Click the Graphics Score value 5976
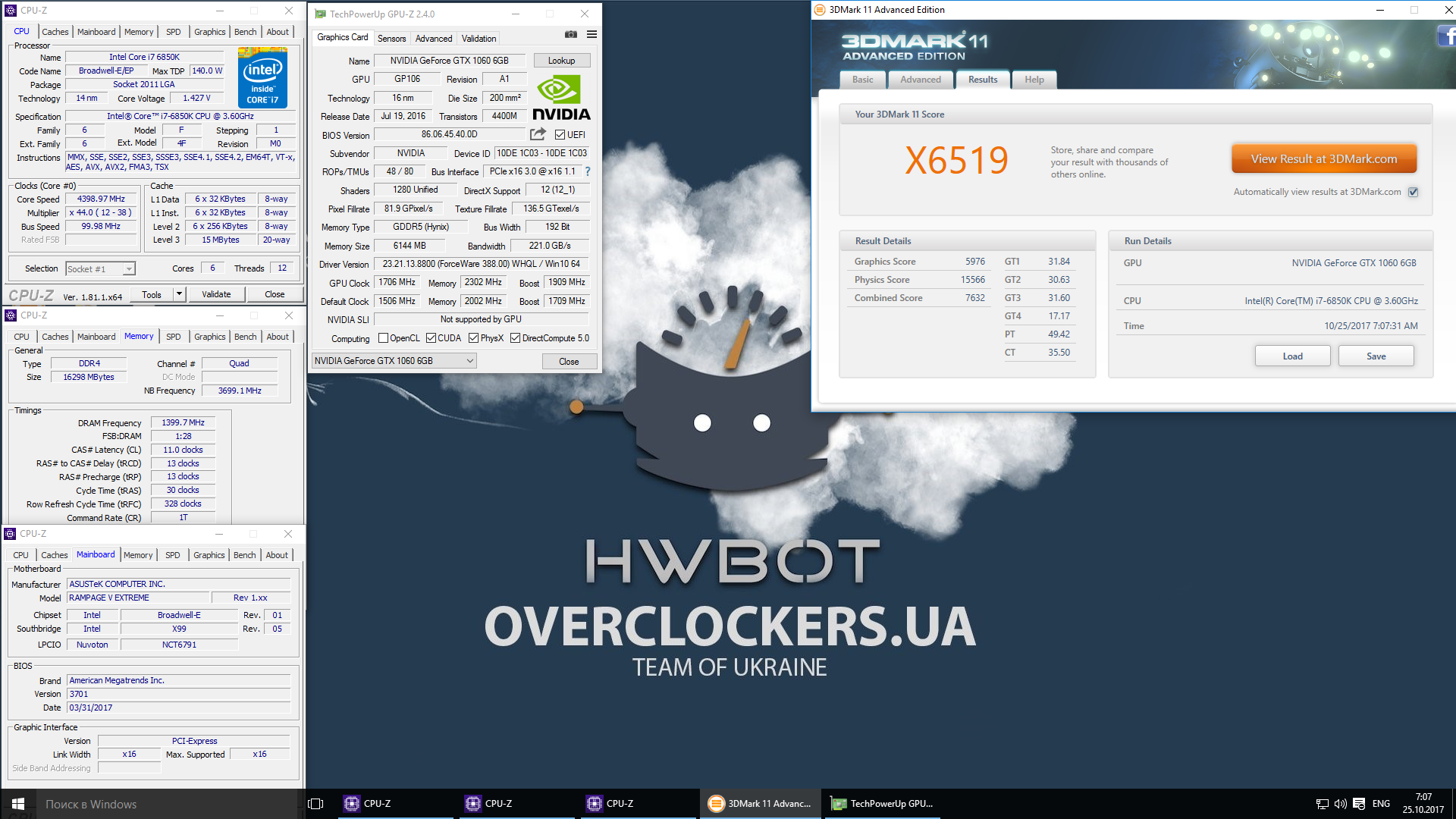1456x819 pixels. 975,262
